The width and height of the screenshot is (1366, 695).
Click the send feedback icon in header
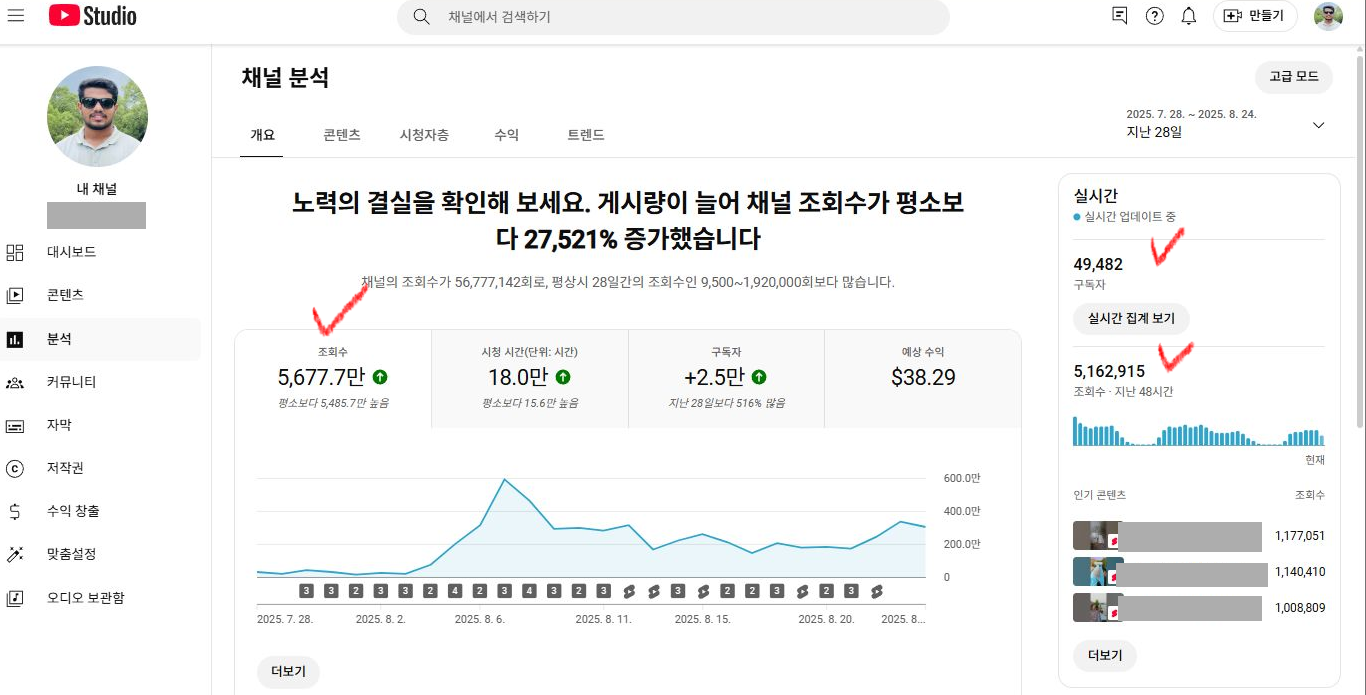pos(1120,16)
